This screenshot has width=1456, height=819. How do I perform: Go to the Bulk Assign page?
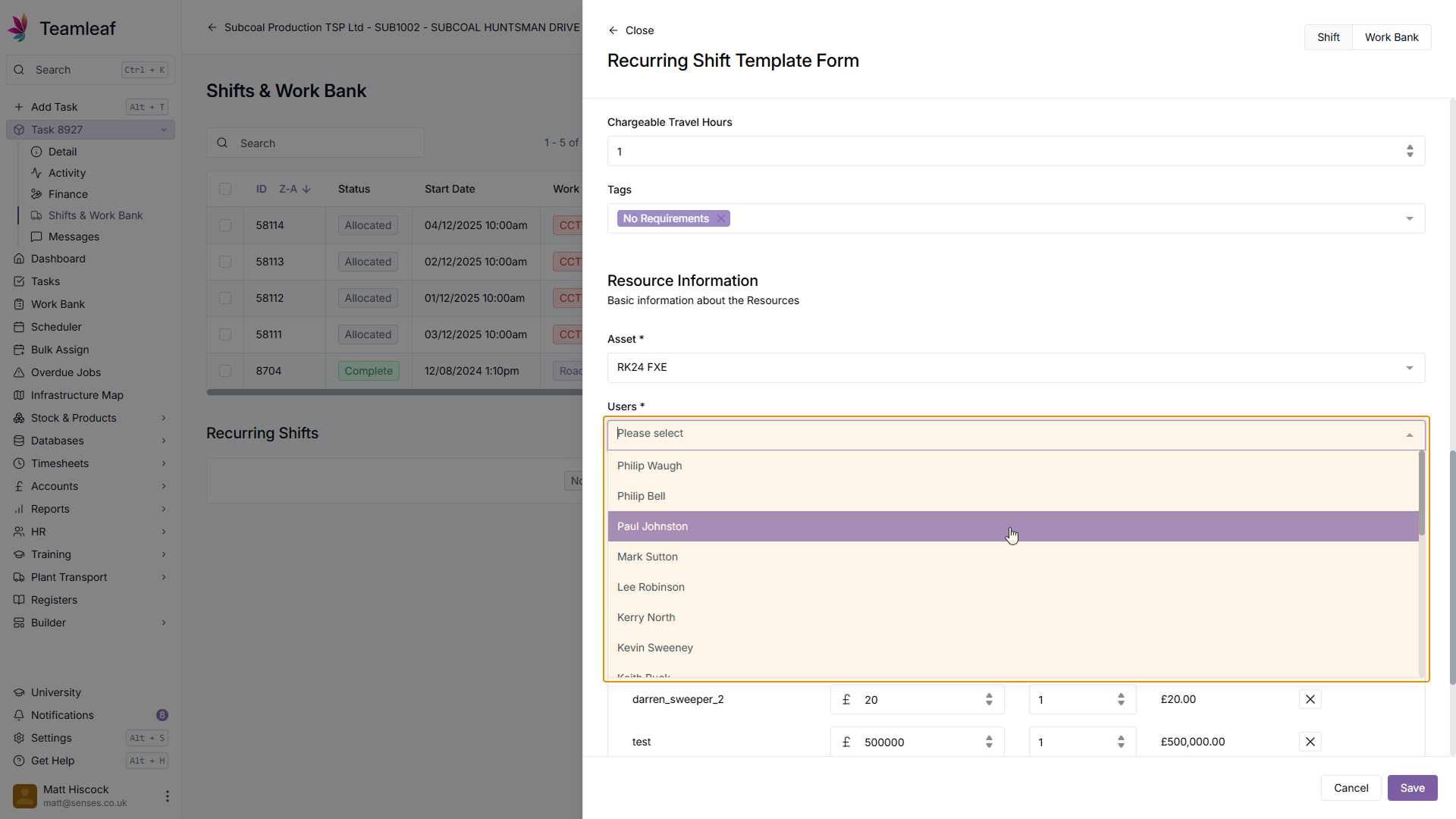coord(60,350)
